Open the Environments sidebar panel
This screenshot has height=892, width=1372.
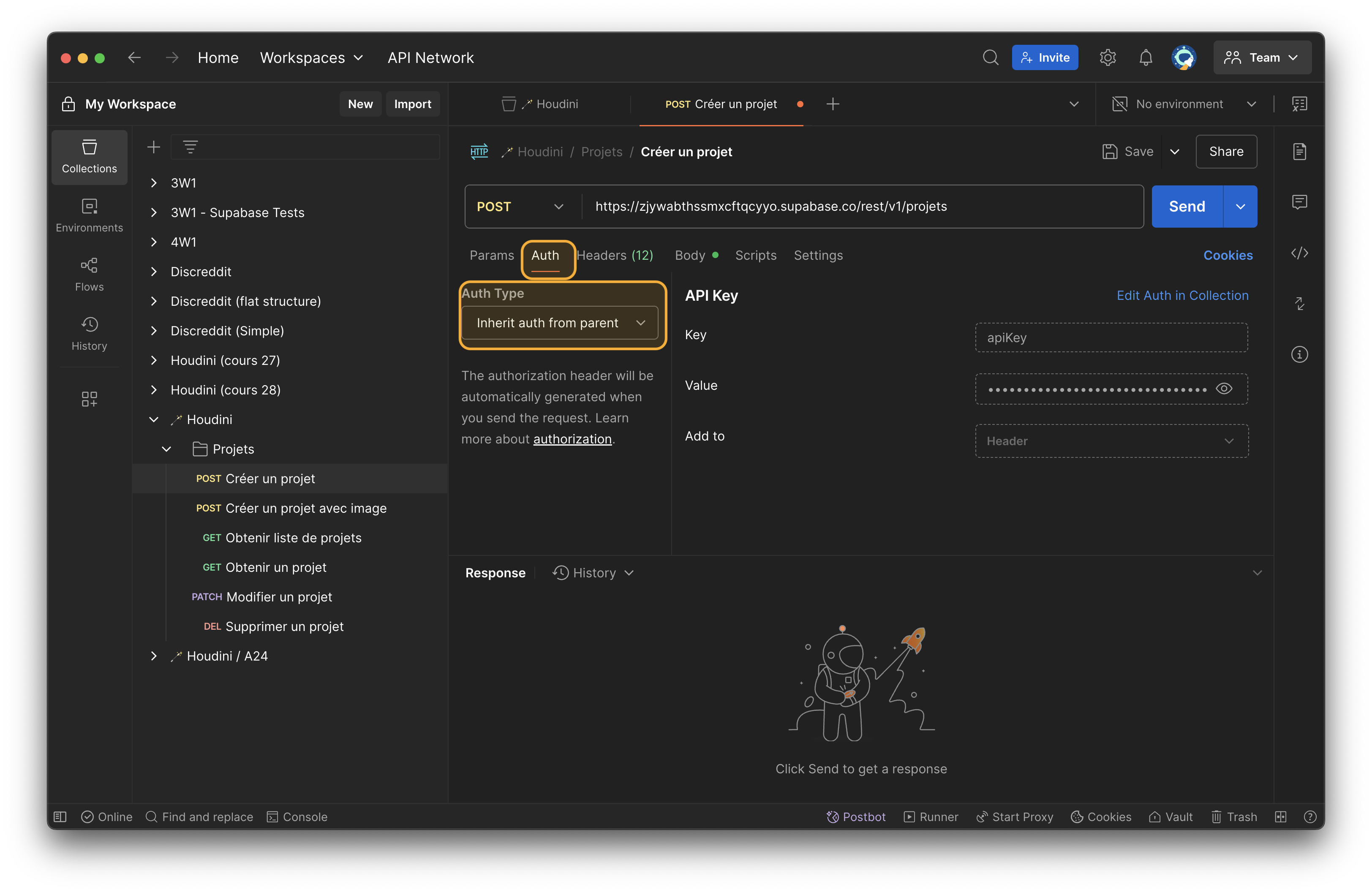[90, 215]
